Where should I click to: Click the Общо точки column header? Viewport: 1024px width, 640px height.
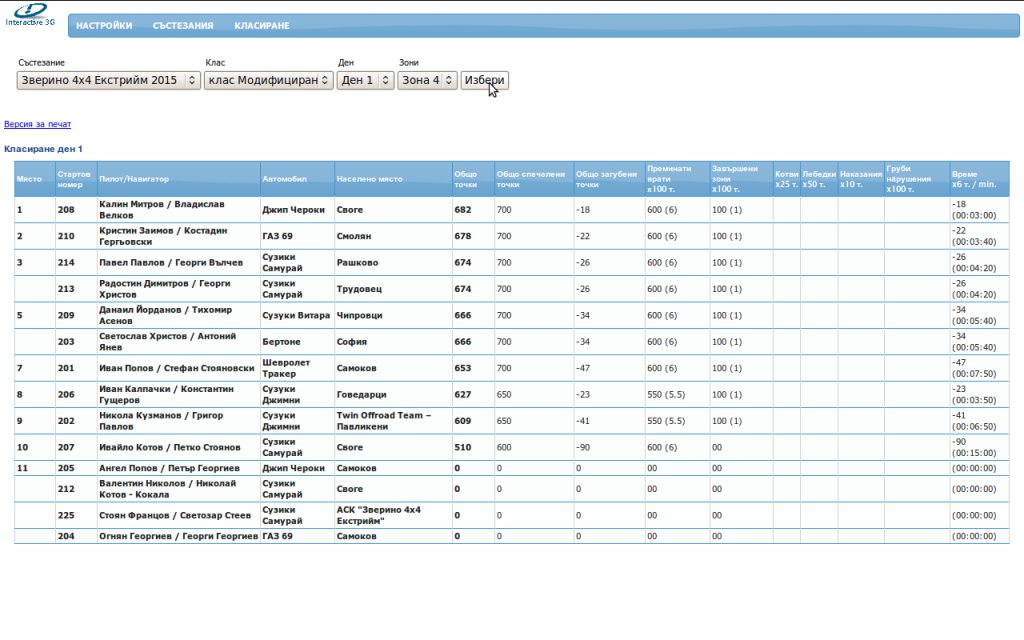466,179
